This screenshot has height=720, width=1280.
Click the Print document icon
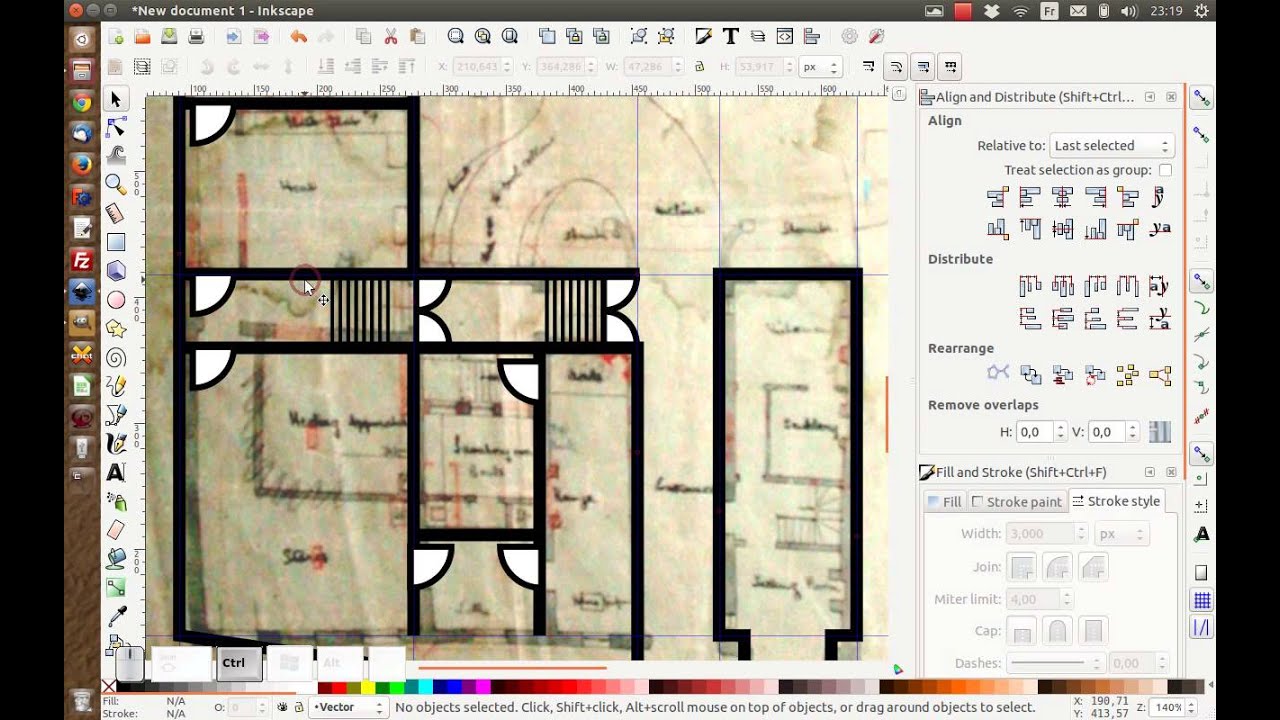click(x=196, y=37)
